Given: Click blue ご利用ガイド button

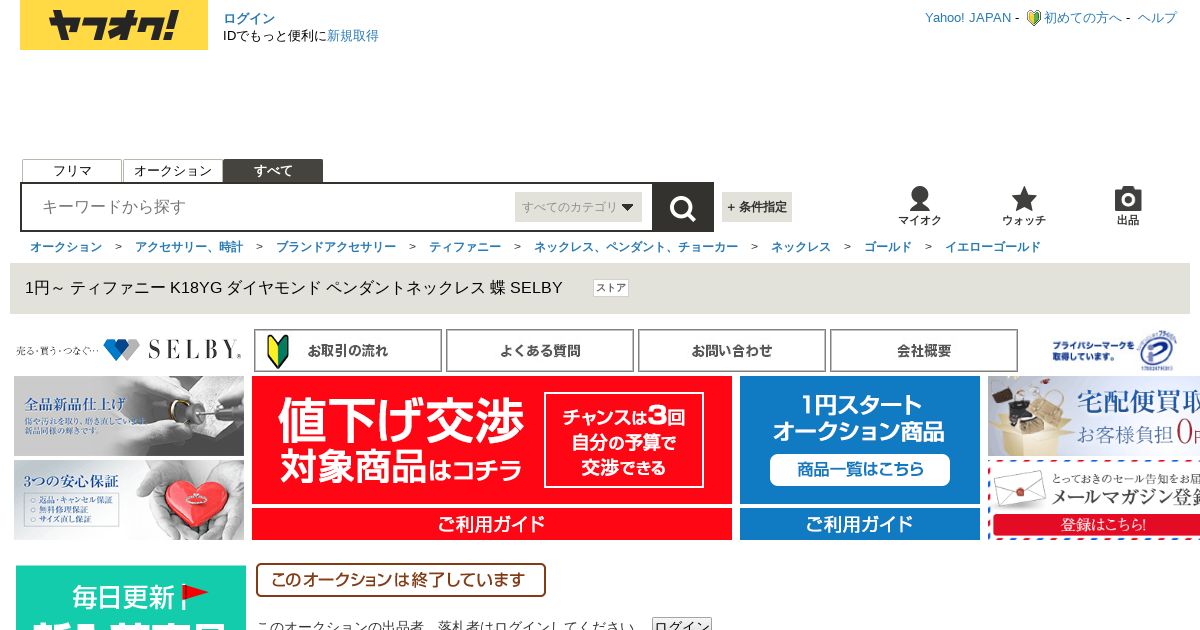Looking at the screenshot, I should (x=860, y=524).
